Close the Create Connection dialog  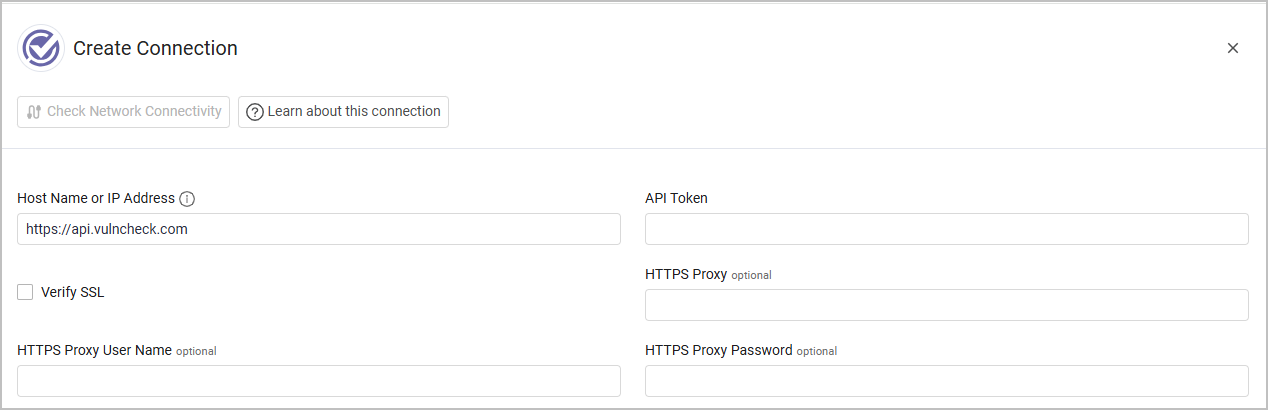click(x=1233, y=48)
